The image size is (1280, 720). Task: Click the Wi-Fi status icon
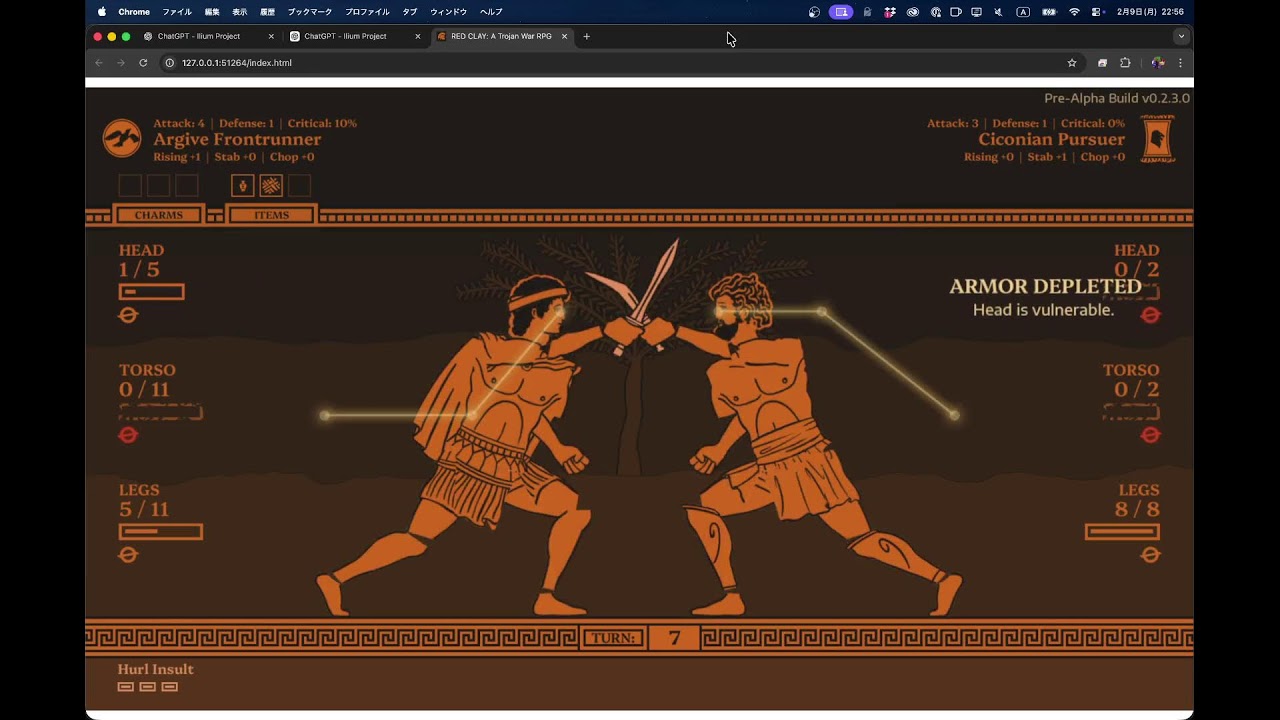[x=1074, y=12]
